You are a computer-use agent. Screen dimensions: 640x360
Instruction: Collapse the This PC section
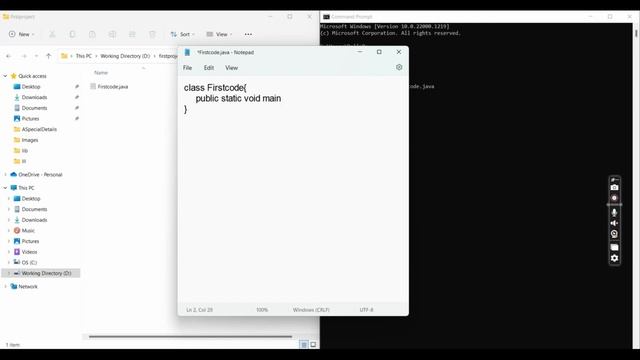pos(5,188)
